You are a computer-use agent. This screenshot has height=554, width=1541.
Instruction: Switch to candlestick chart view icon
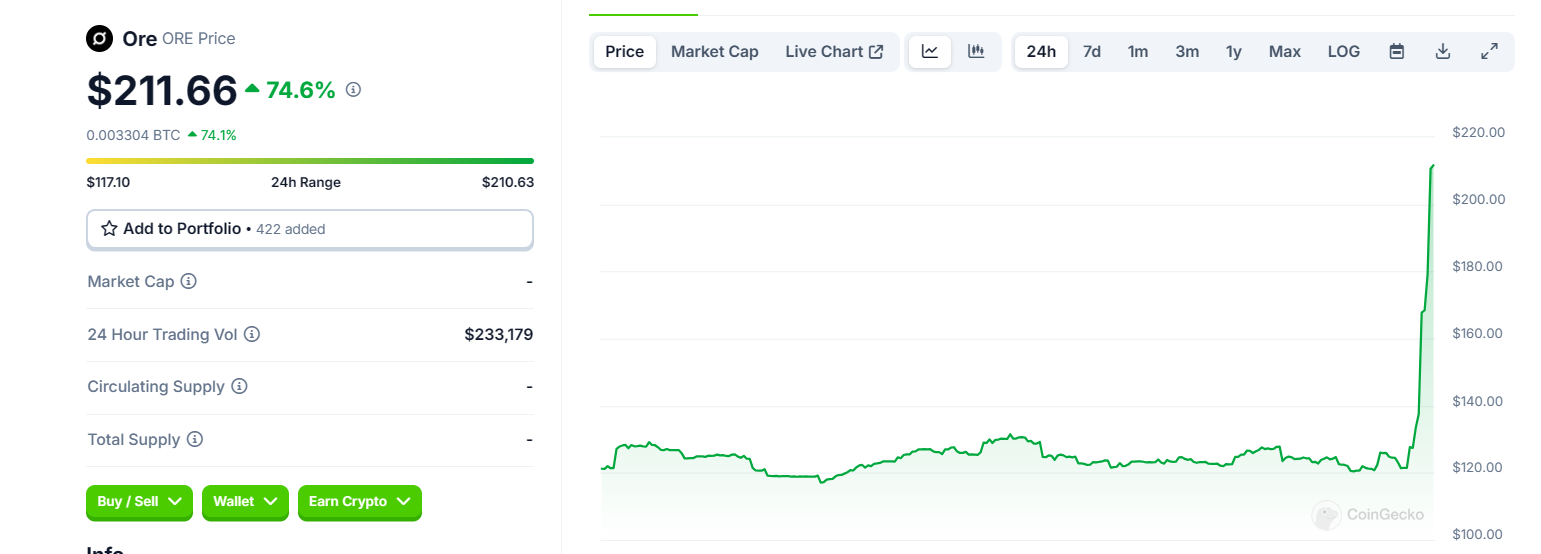(x=976, y=51)
